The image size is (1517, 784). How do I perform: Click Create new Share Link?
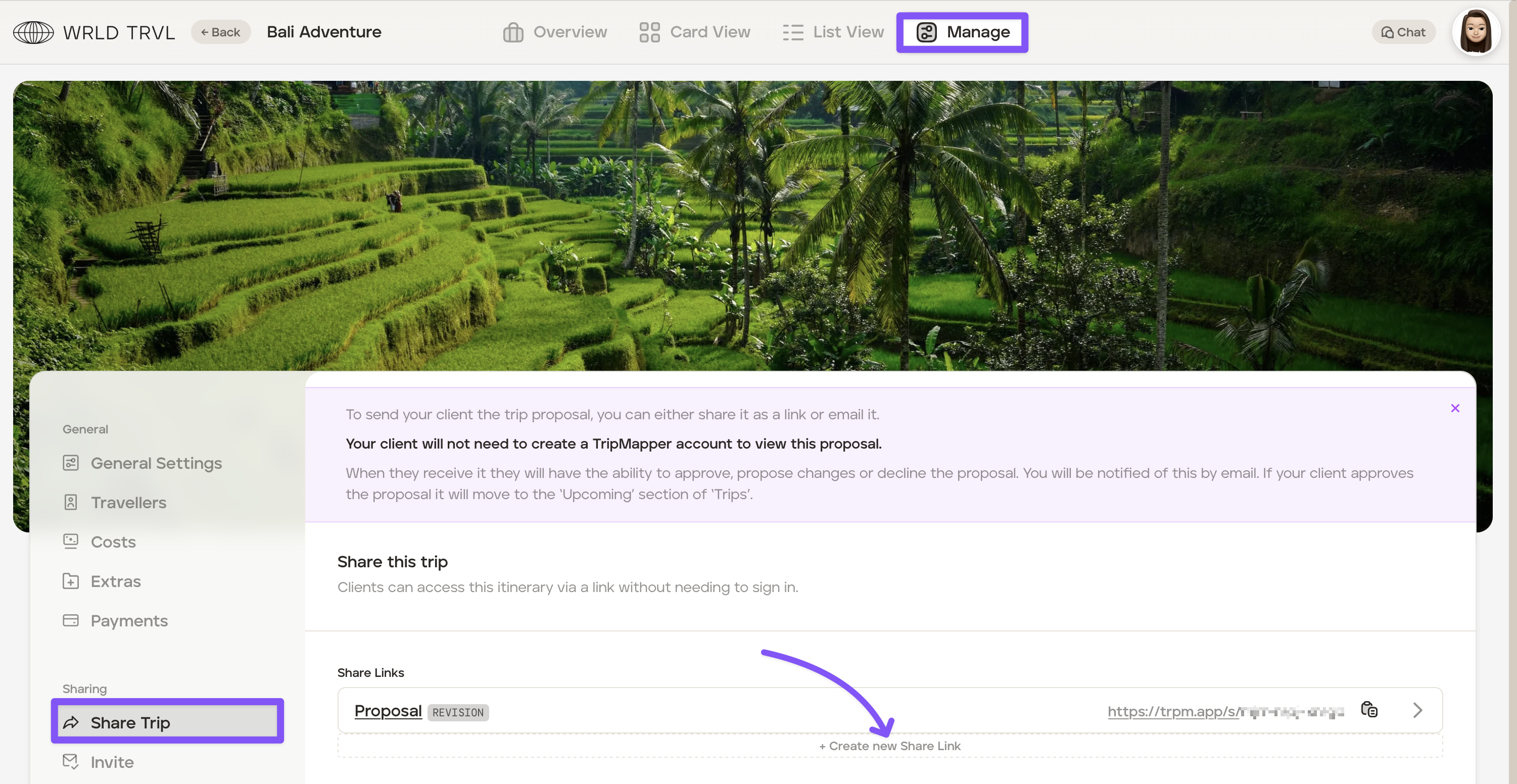(x=889, y=746)
